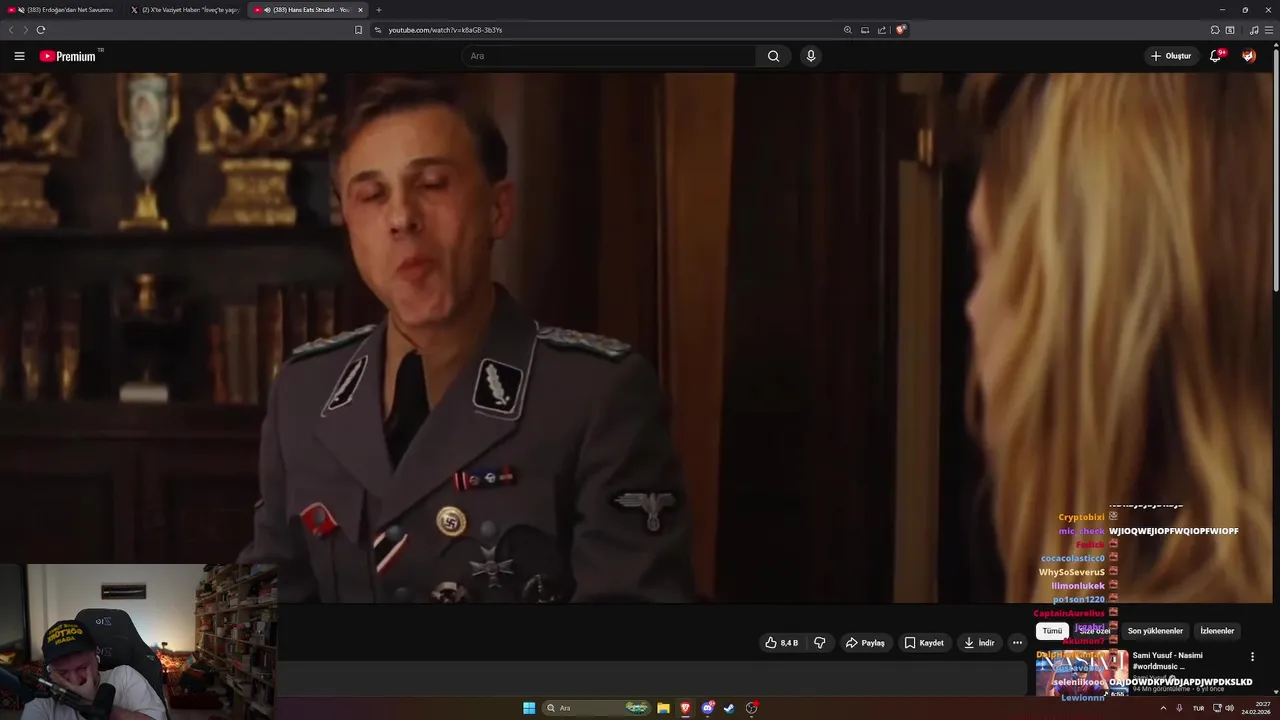Open File Explorer from the taskbar
The width and height of the screenshot is (1280, 720).
(x=663, y=708)
